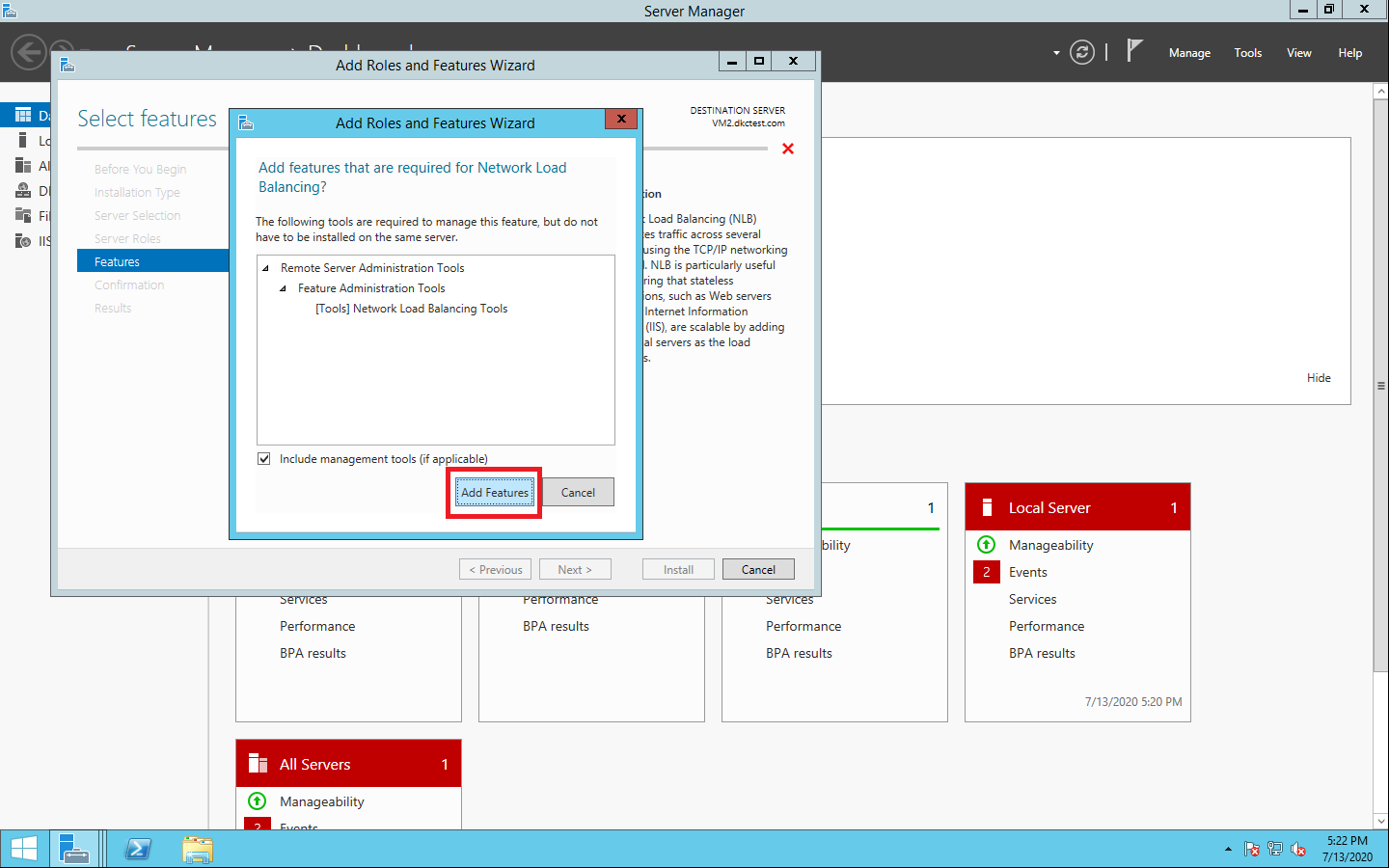Open the View menu
This screenshot has height=868, width=1389.
[x=1299, y=53]
